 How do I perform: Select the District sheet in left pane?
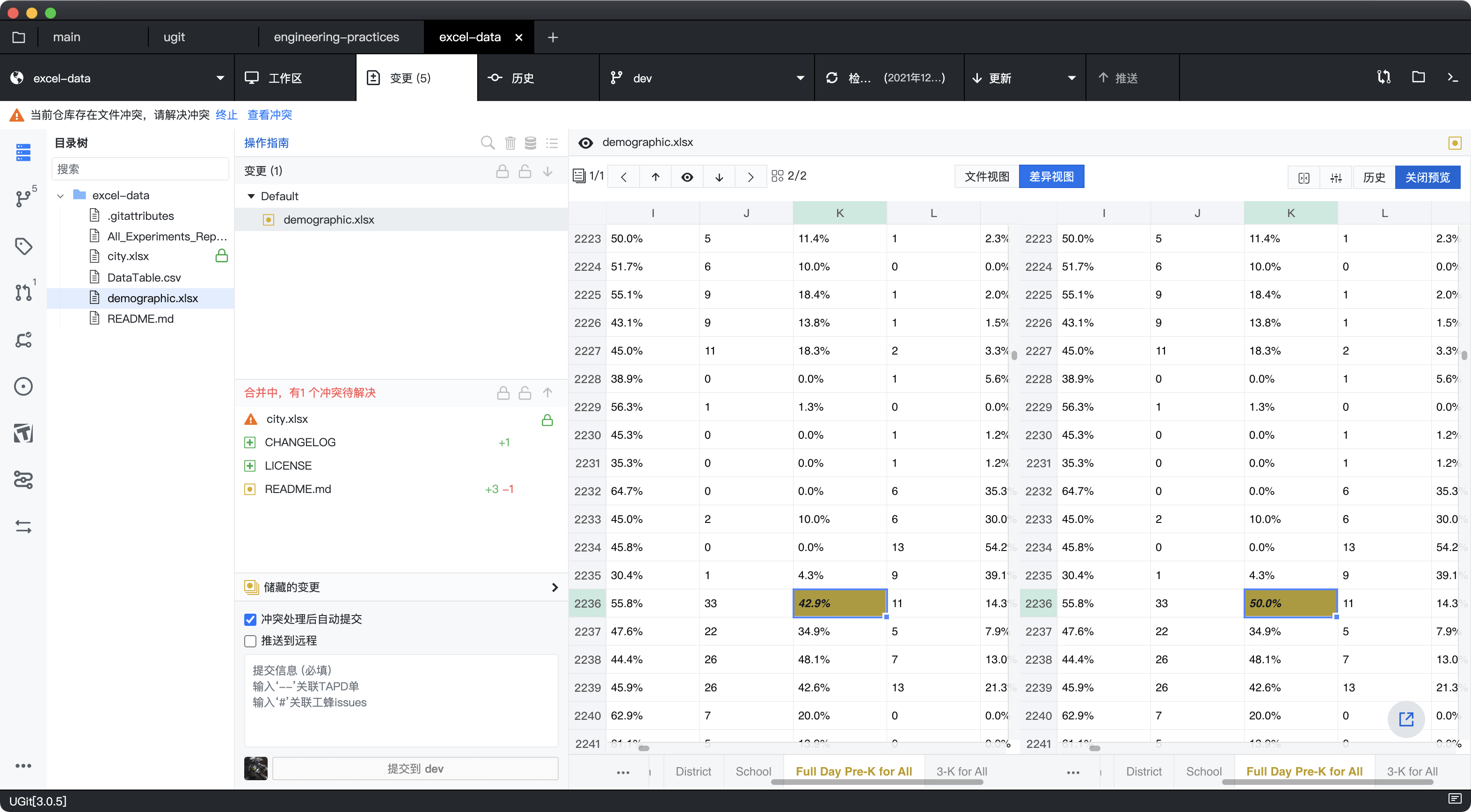693,771
